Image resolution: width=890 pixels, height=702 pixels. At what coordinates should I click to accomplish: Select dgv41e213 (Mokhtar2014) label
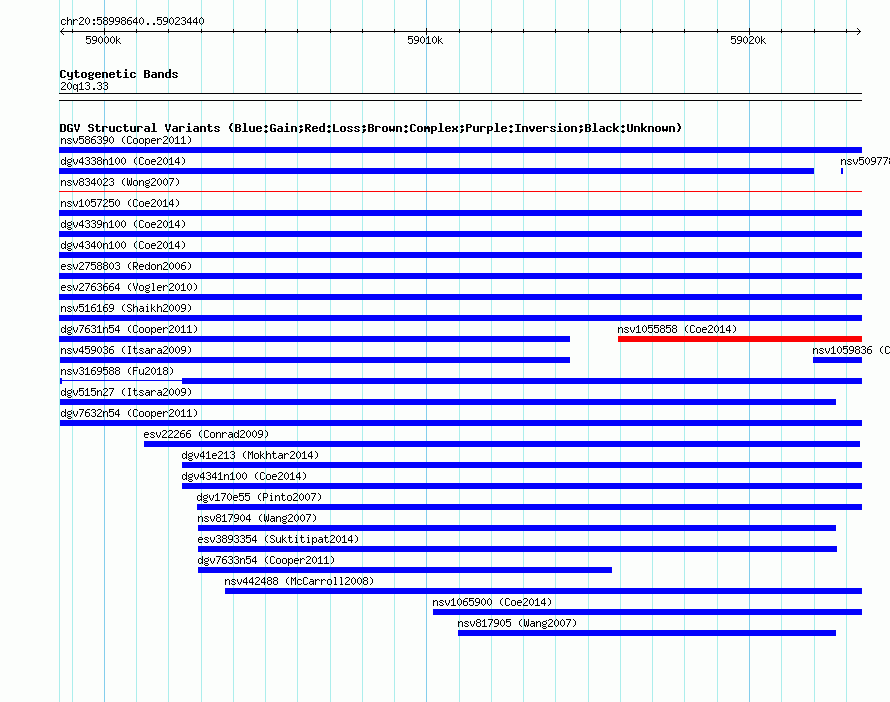coord(250,455)
